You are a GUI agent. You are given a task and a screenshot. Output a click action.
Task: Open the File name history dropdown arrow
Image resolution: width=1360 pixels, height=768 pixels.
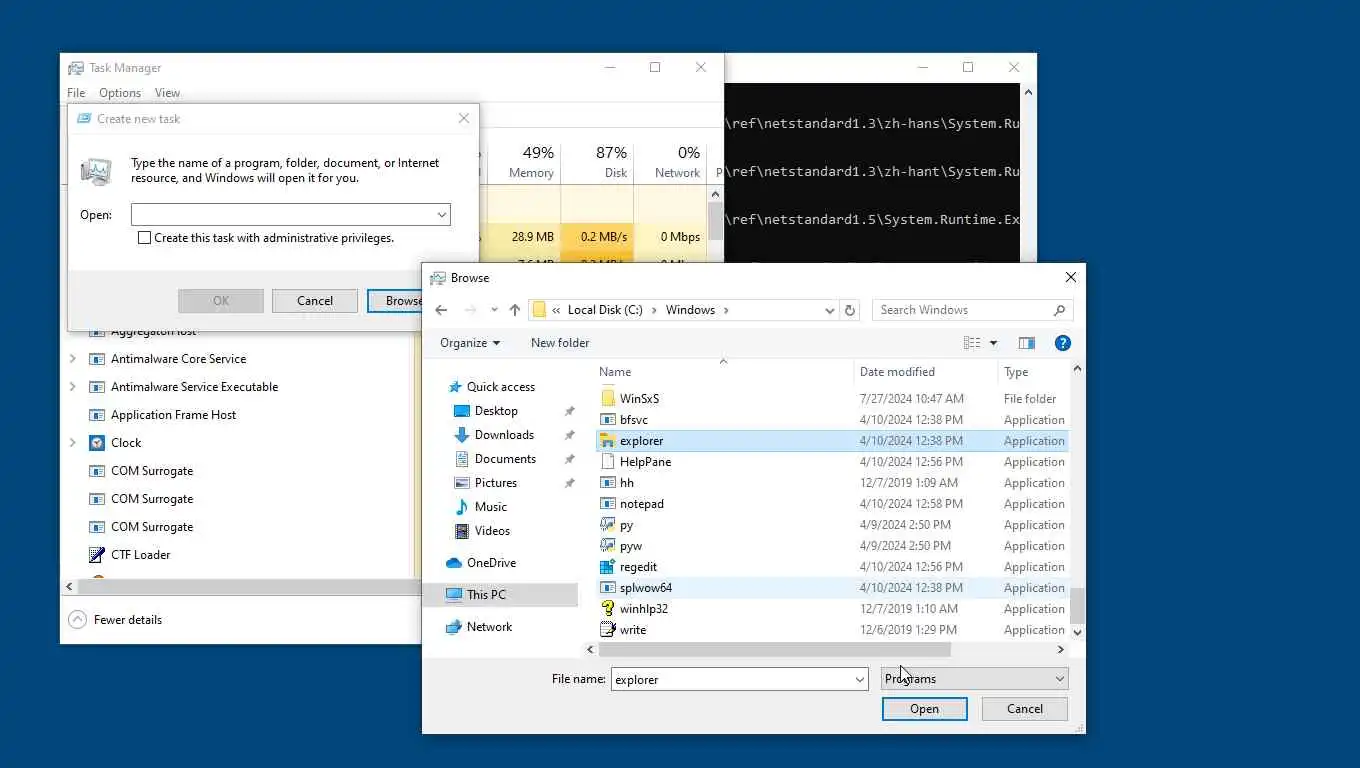(859, 680)
